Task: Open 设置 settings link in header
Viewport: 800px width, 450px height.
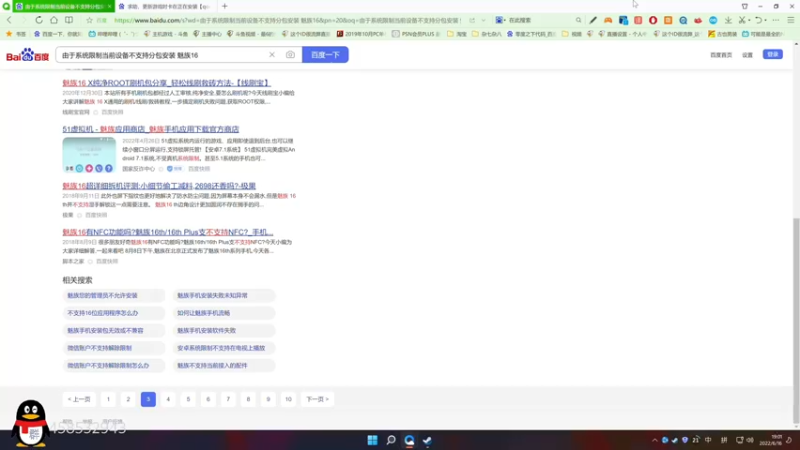Action: 747,55
